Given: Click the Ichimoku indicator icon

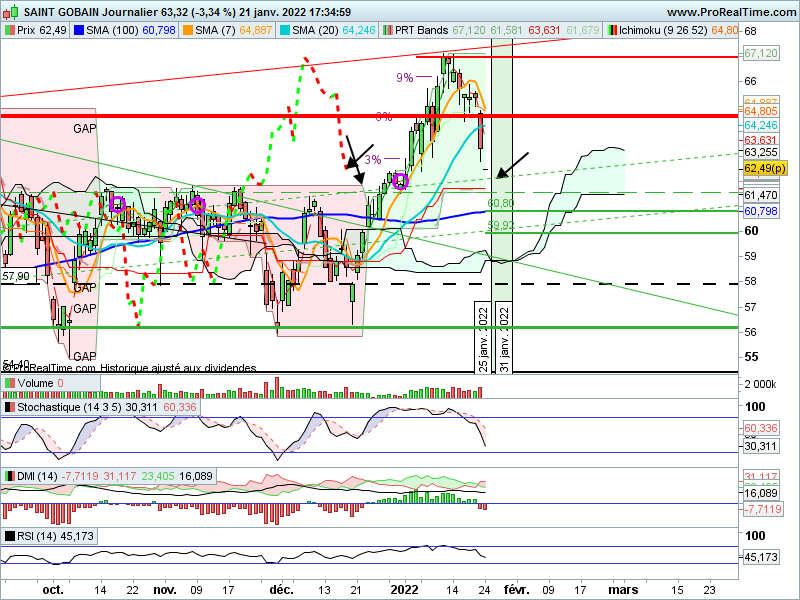Looking at the screenshot, I should 612,31.
